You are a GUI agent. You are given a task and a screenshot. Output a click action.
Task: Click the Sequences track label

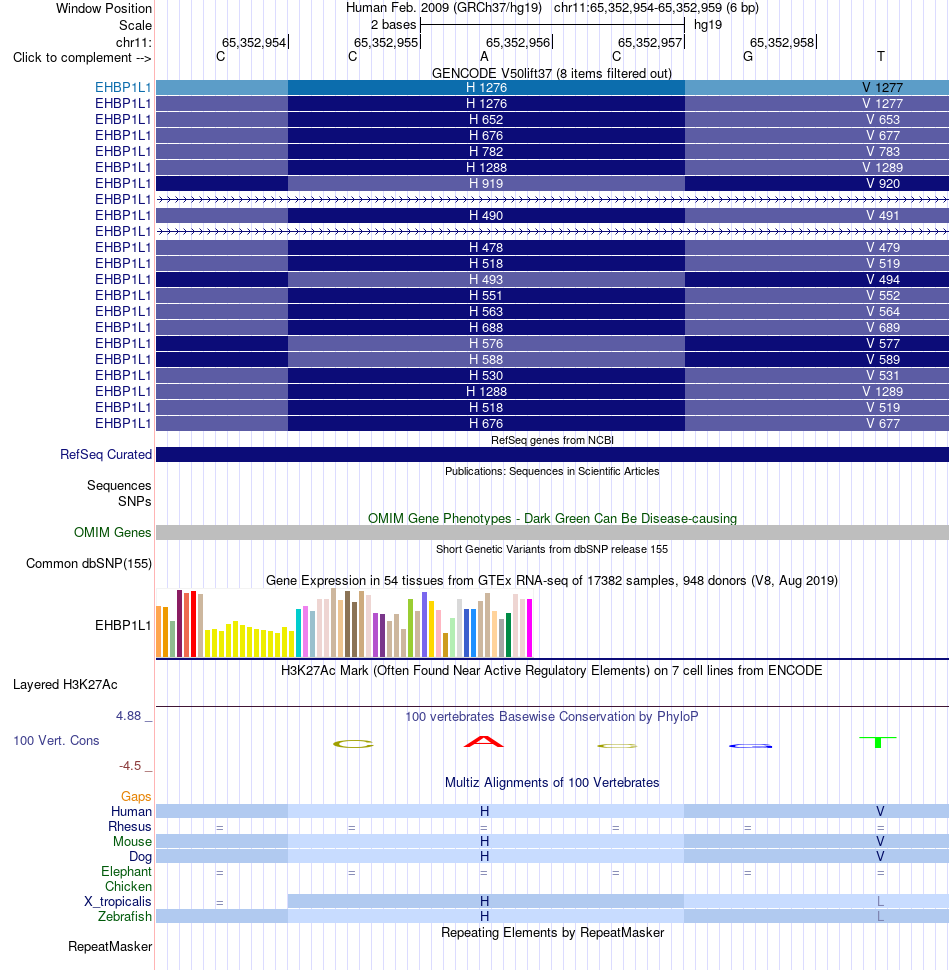coord(119,486)
